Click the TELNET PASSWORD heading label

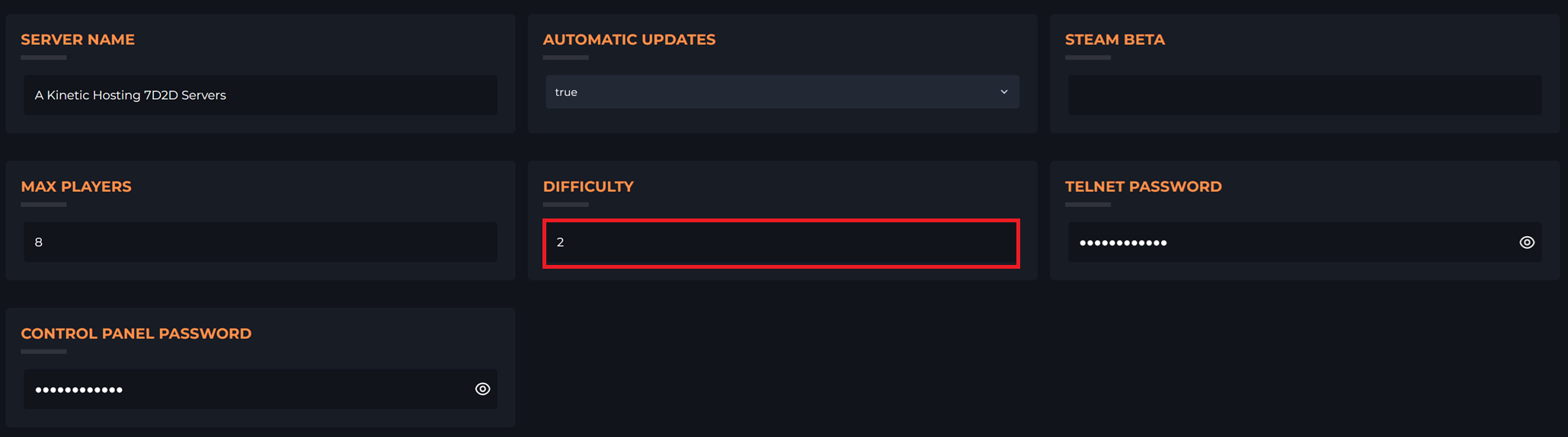1144,187
